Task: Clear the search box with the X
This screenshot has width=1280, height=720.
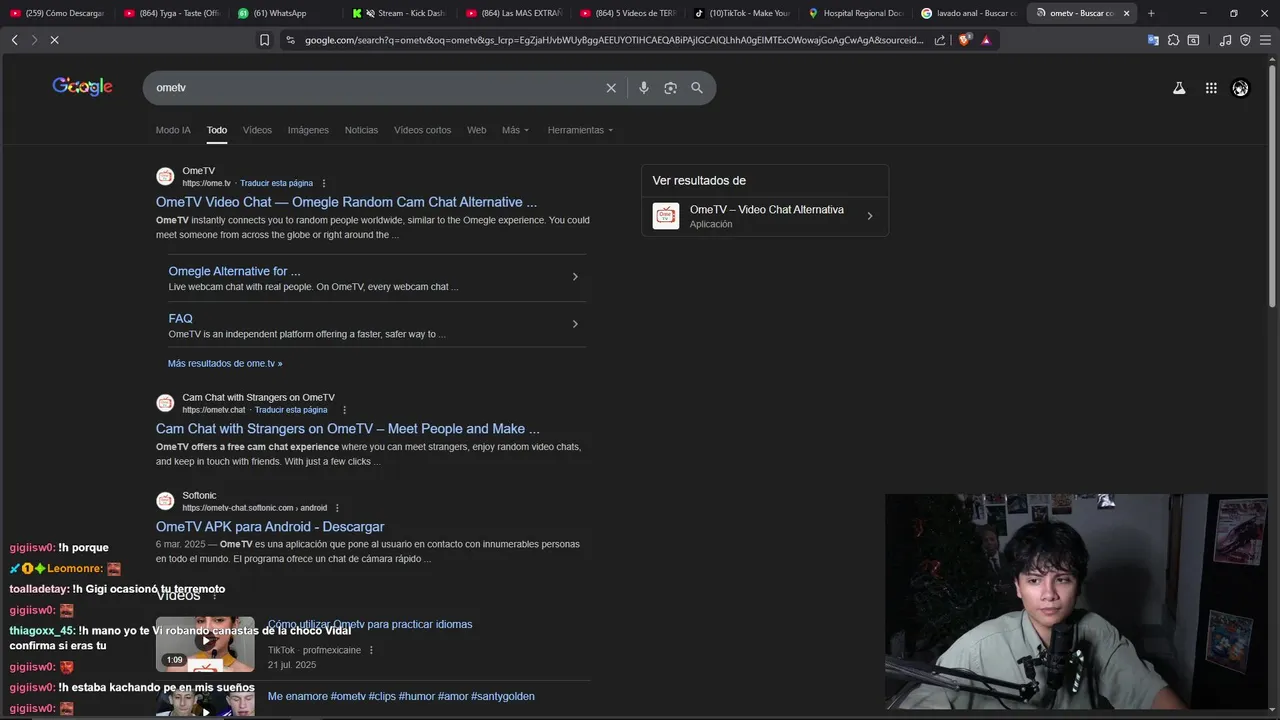Action: click(x=611, y=88)
